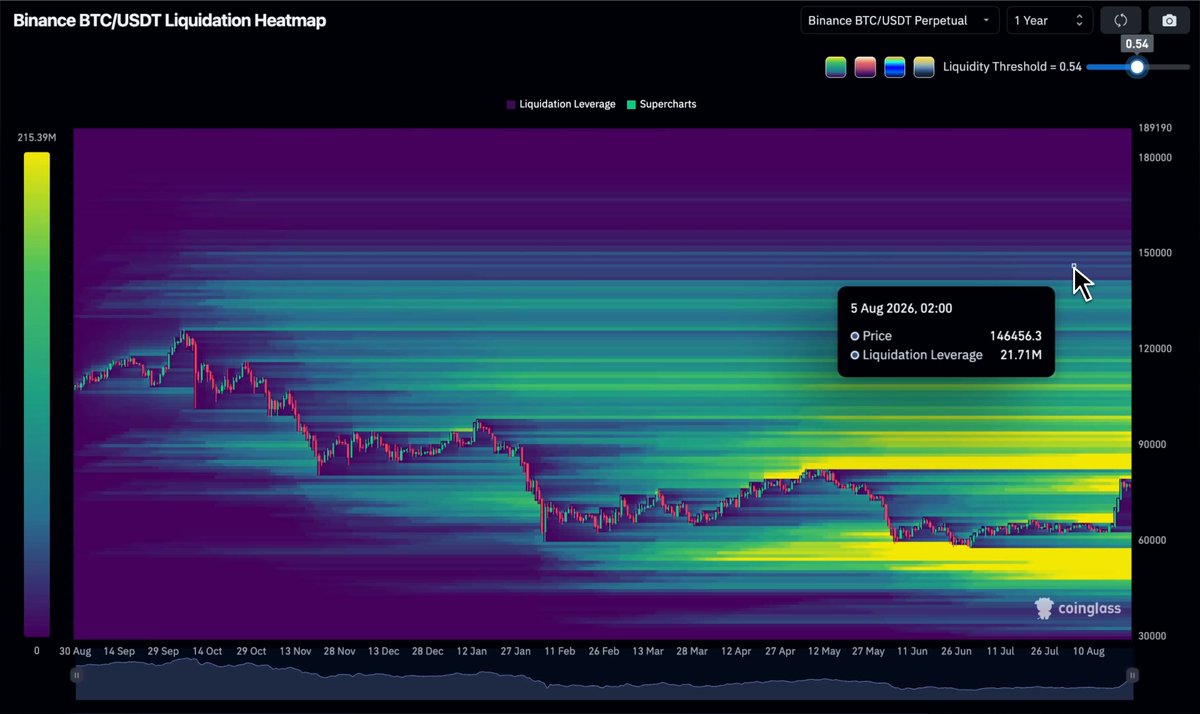Click the refresh chart icon button

click(1120, 20)
